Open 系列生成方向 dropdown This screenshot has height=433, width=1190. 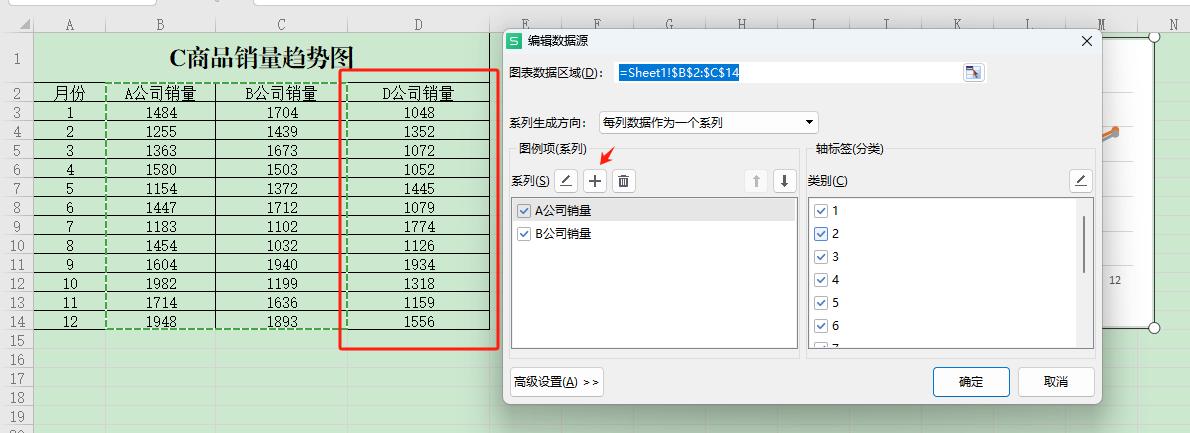(709, 122)
